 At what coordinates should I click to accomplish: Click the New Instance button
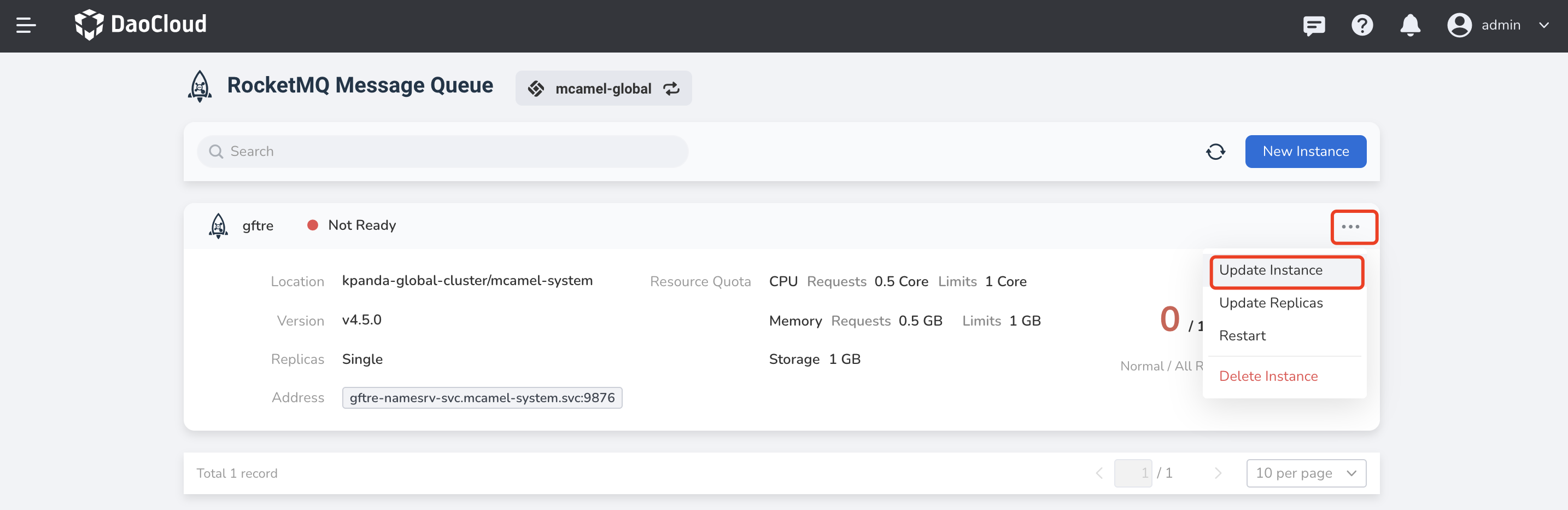1305,152
